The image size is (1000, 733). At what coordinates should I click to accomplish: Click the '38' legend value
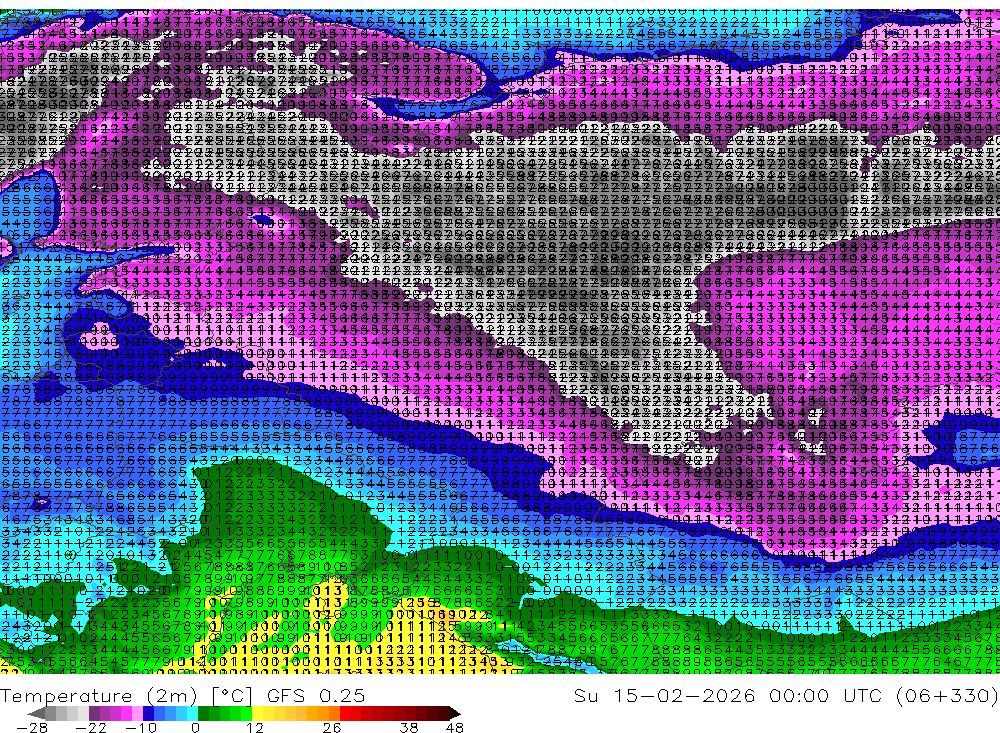coord(409,727)
